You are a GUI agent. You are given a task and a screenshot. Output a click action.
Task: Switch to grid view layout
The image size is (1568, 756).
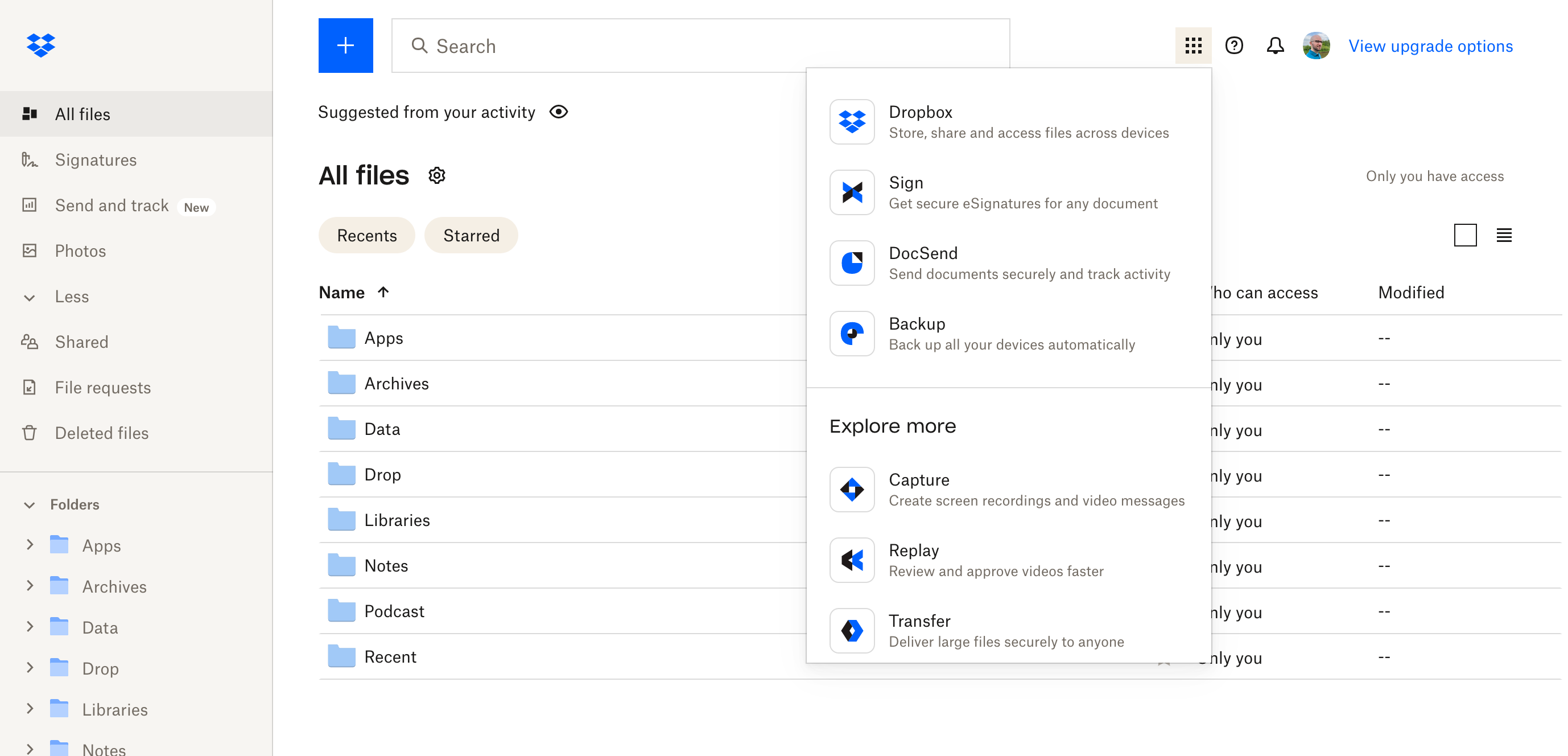(x=1465, y=235)
